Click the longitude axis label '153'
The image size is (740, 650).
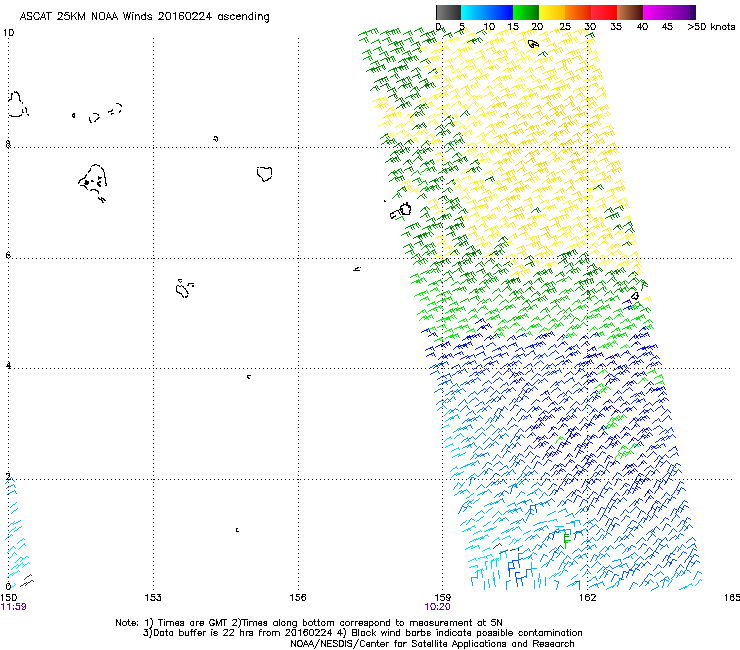point(153,598)
